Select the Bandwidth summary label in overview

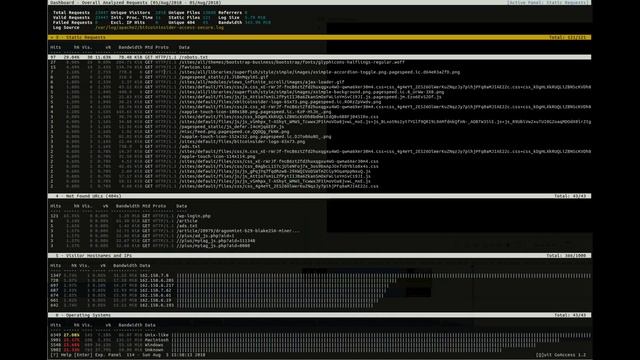click(x=230, y=22)
